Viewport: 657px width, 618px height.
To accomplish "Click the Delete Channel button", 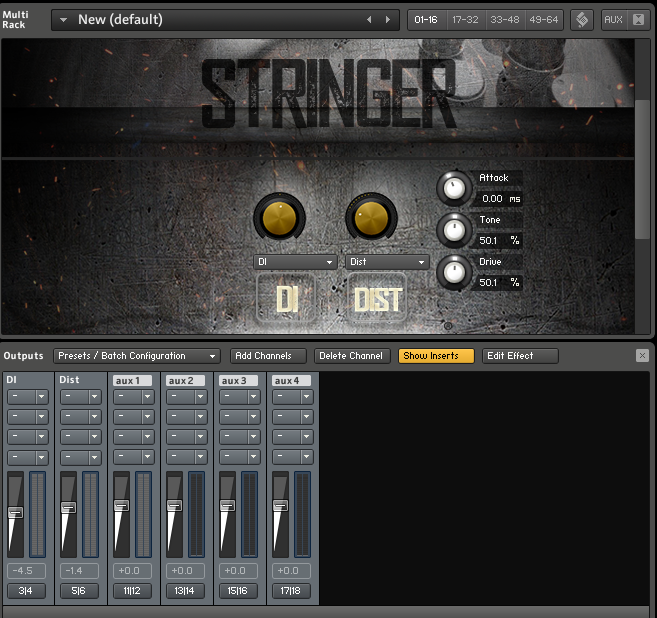I will (352, 356).
